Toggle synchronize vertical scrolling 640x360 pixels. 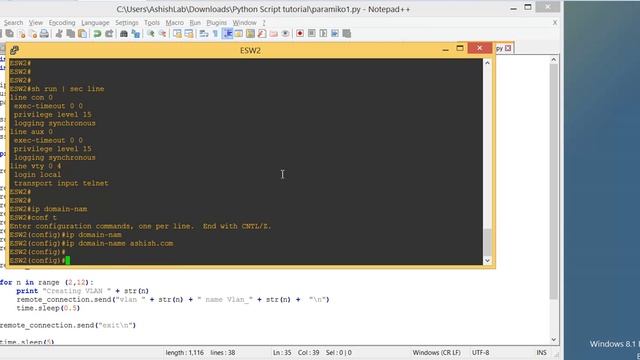177,34
